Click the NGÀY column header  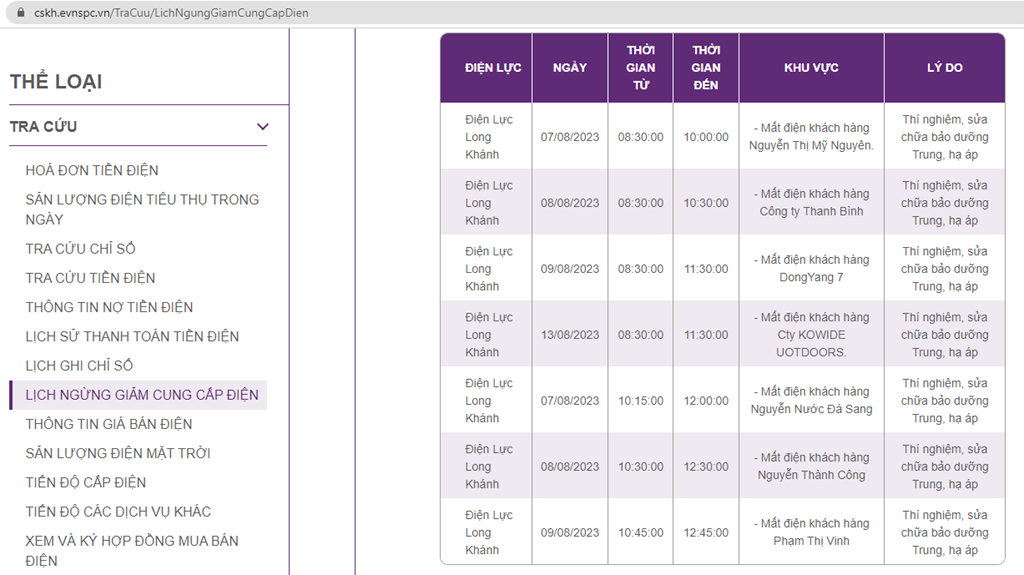pyautogui.click(x=569, y=68)
